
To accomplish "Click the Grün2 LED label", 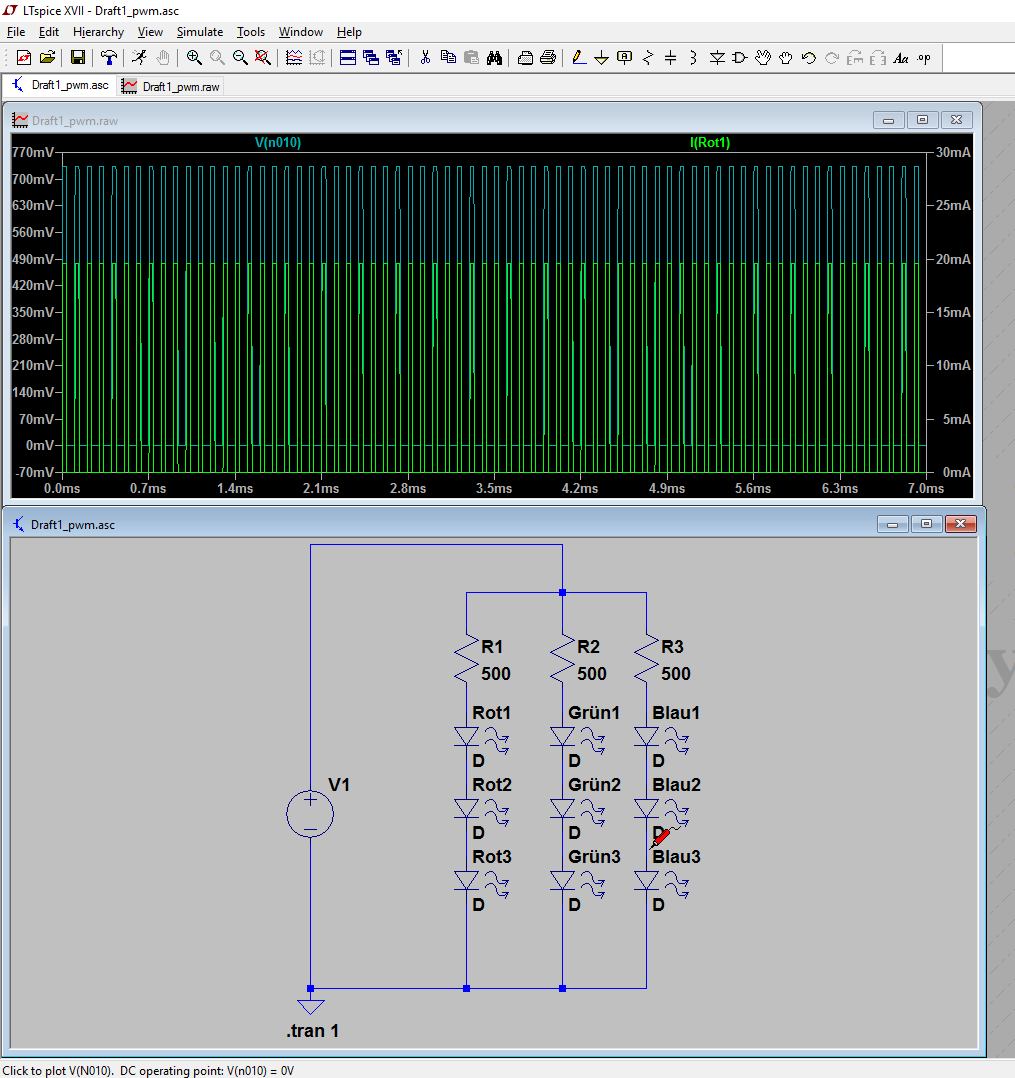I will (594, 784).
